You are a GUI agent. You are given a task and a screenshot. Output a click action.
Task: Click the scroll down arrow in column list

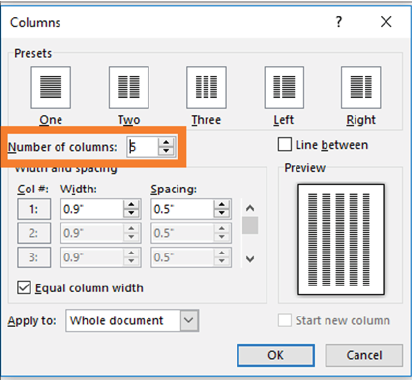pyautogui.click(x=250, y=259)
